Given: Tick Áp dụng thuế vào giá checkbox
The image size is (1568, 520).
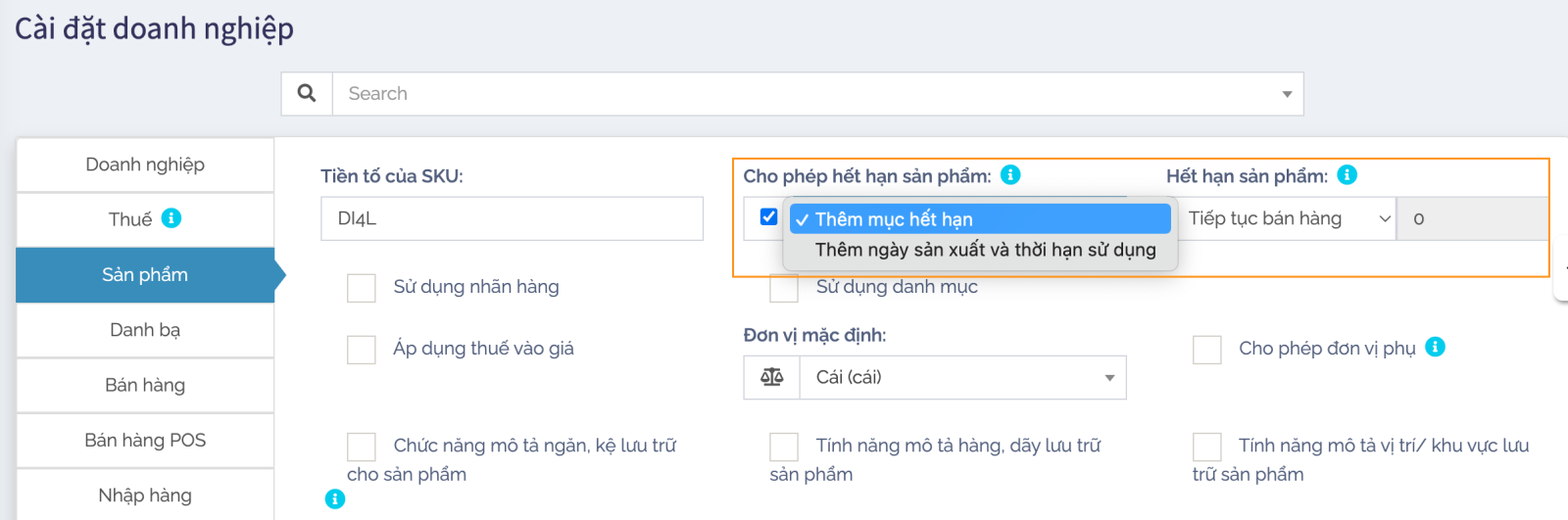Looking at the screenshot, I should (x=362, y=350).
